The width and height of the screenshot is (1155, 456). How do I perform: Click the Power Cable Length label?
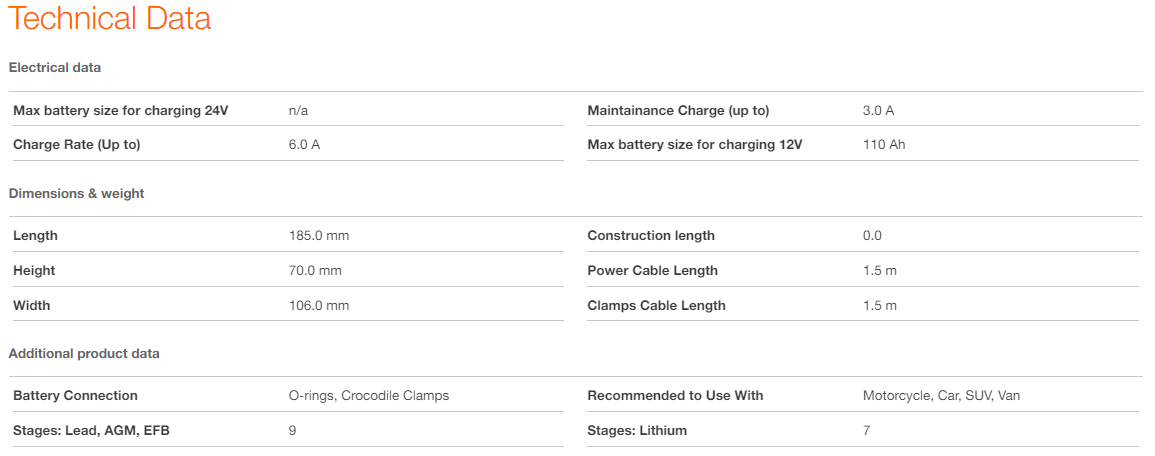pyautogui.click(x=652, y=271)
